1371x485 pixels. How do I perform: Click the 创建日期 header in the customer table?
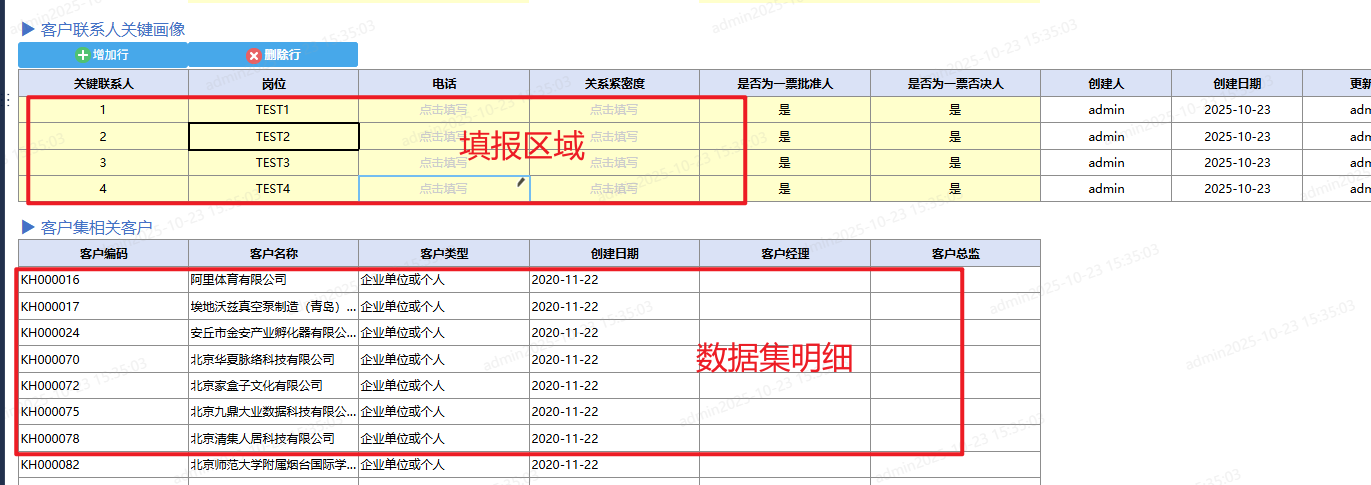(x=615, y=253)
